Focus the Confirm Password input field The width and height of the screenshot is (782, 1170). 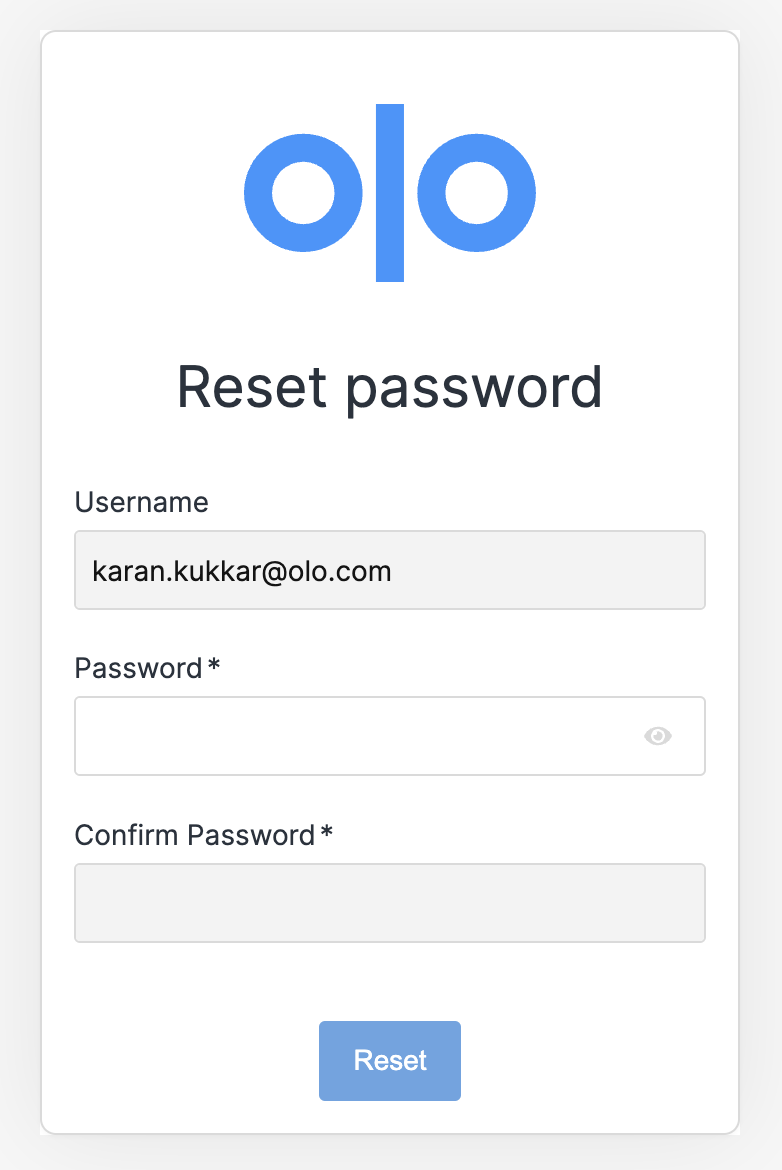point(390,903)
